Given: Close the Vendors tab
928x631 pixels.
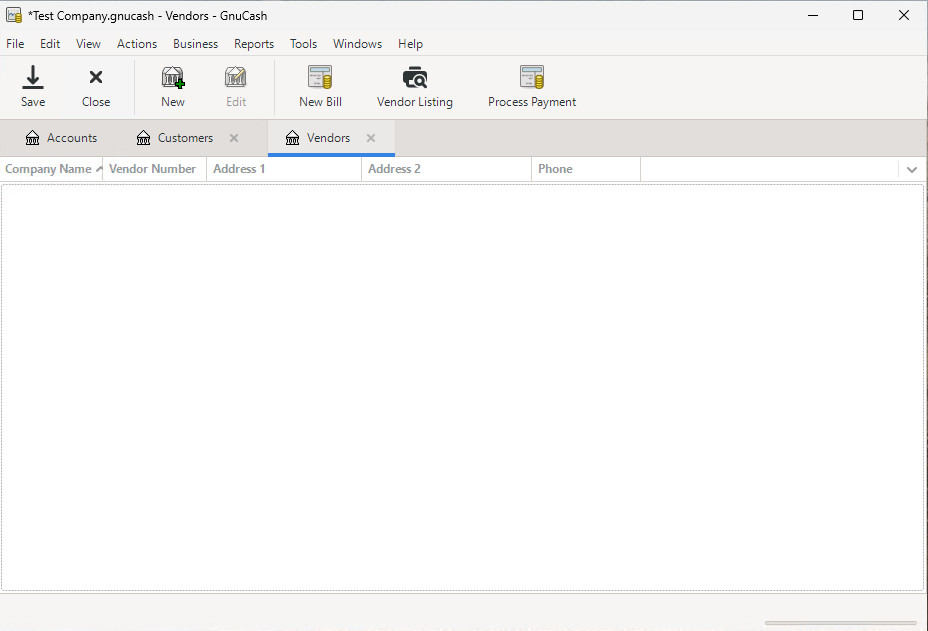Looking at the screenshot, I should coord(370,138).
